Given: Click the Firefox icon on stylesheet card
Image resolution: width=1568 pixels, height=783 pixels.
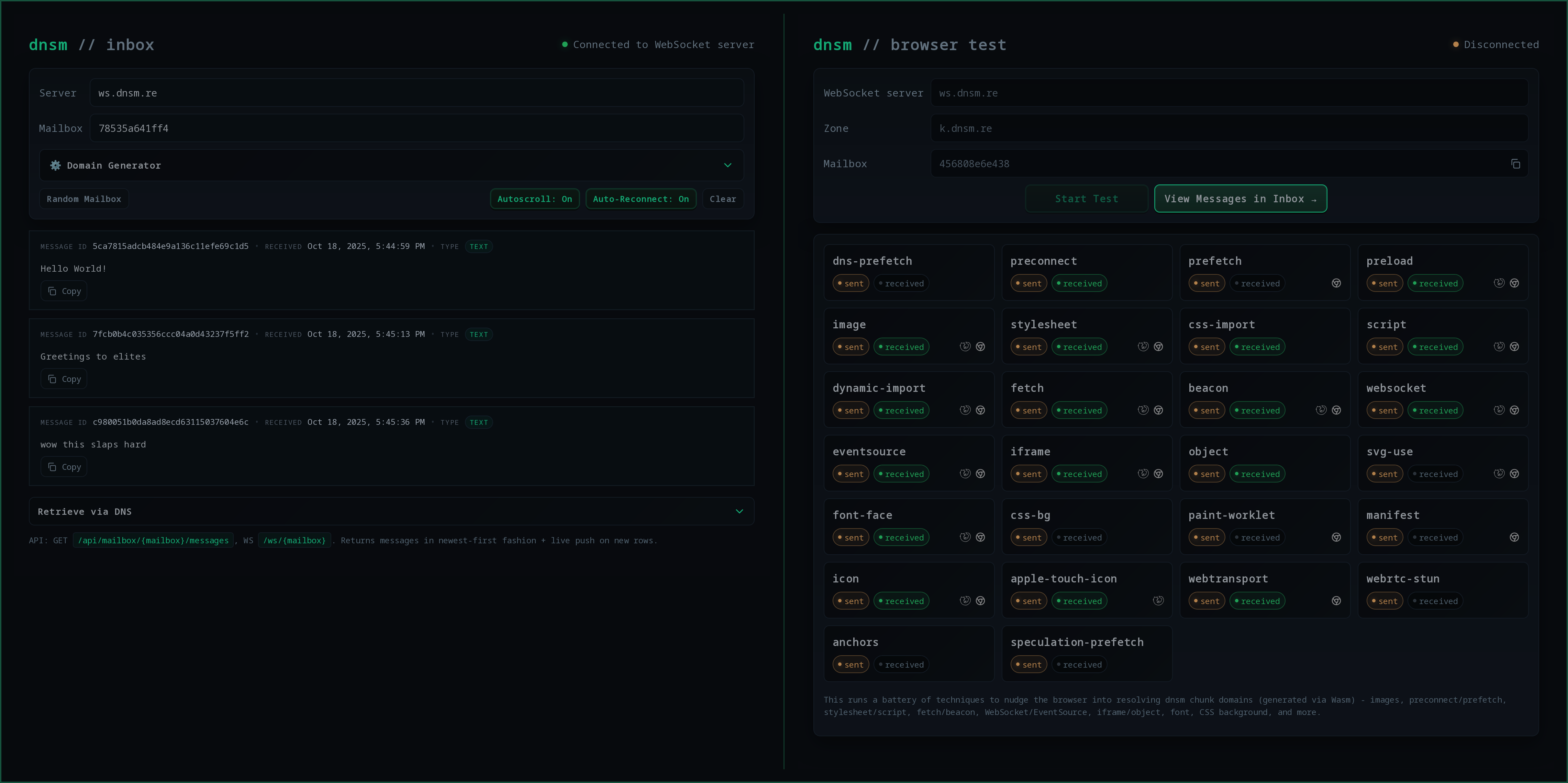Looking at the screenshot, I should click(x=1143, y=347).
